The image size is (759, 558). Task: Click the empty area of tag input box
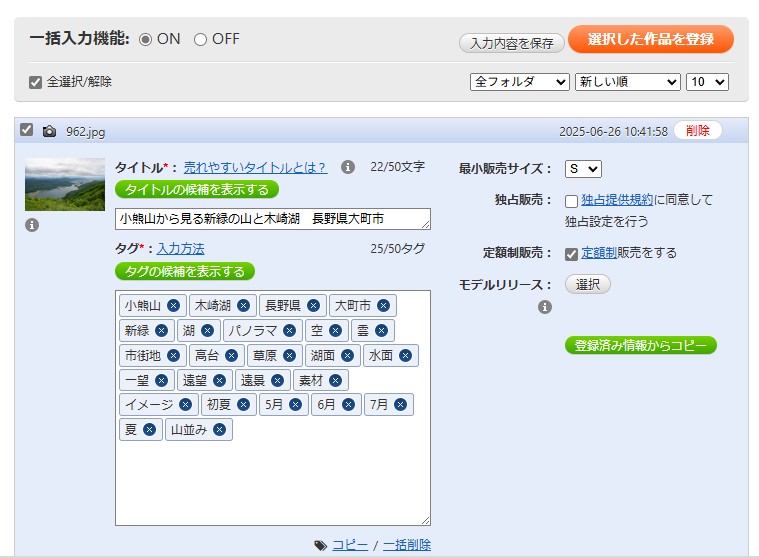click(x=273, y=482)
